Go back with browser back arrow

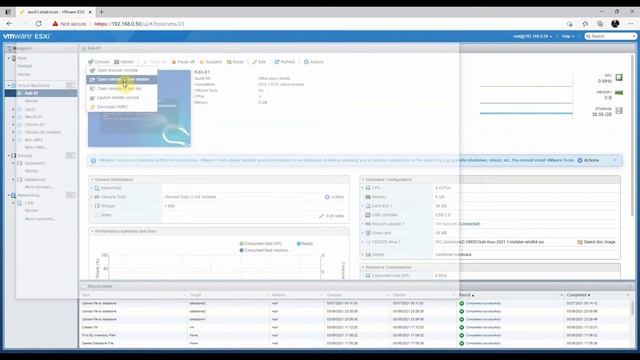point(9,24)
